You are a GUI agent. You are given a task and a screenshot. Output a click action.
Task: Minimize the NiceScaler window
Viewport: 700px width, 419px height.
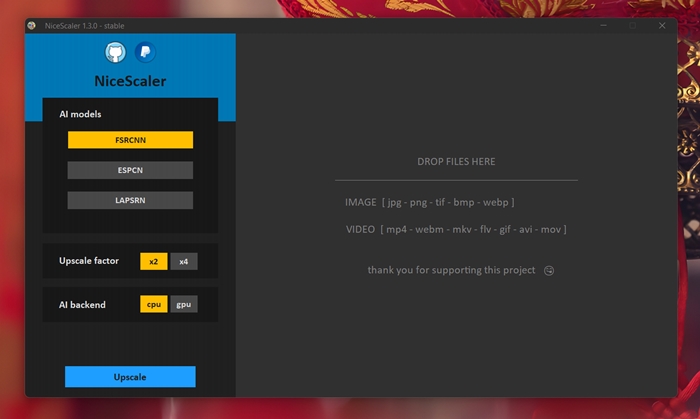click(x=604, y=25)
